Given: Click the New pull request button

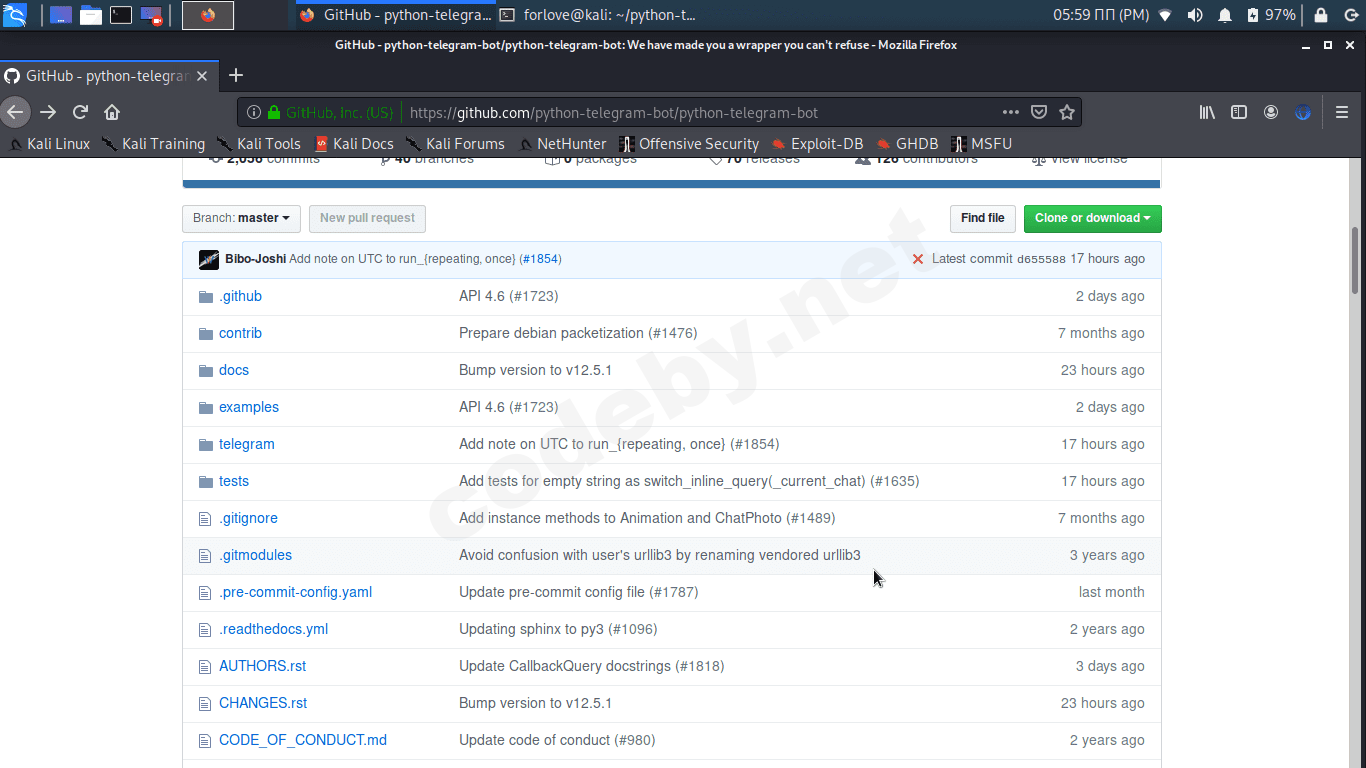Looking at the screenshot, I should coord(367,218).
